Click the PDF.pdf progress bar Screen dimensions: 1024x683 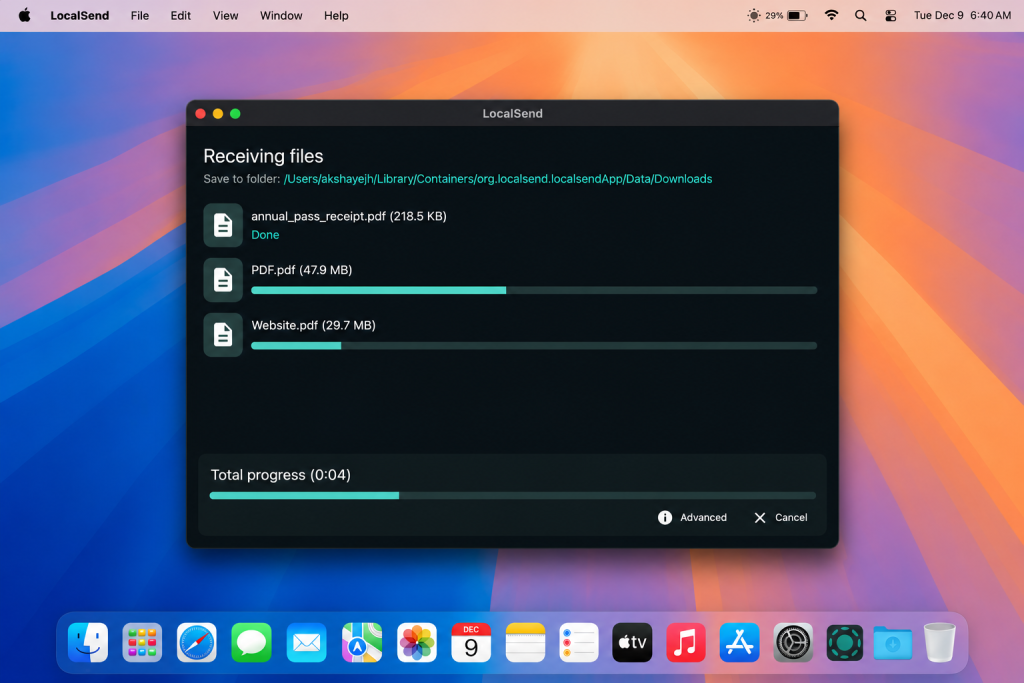(534, 291)
